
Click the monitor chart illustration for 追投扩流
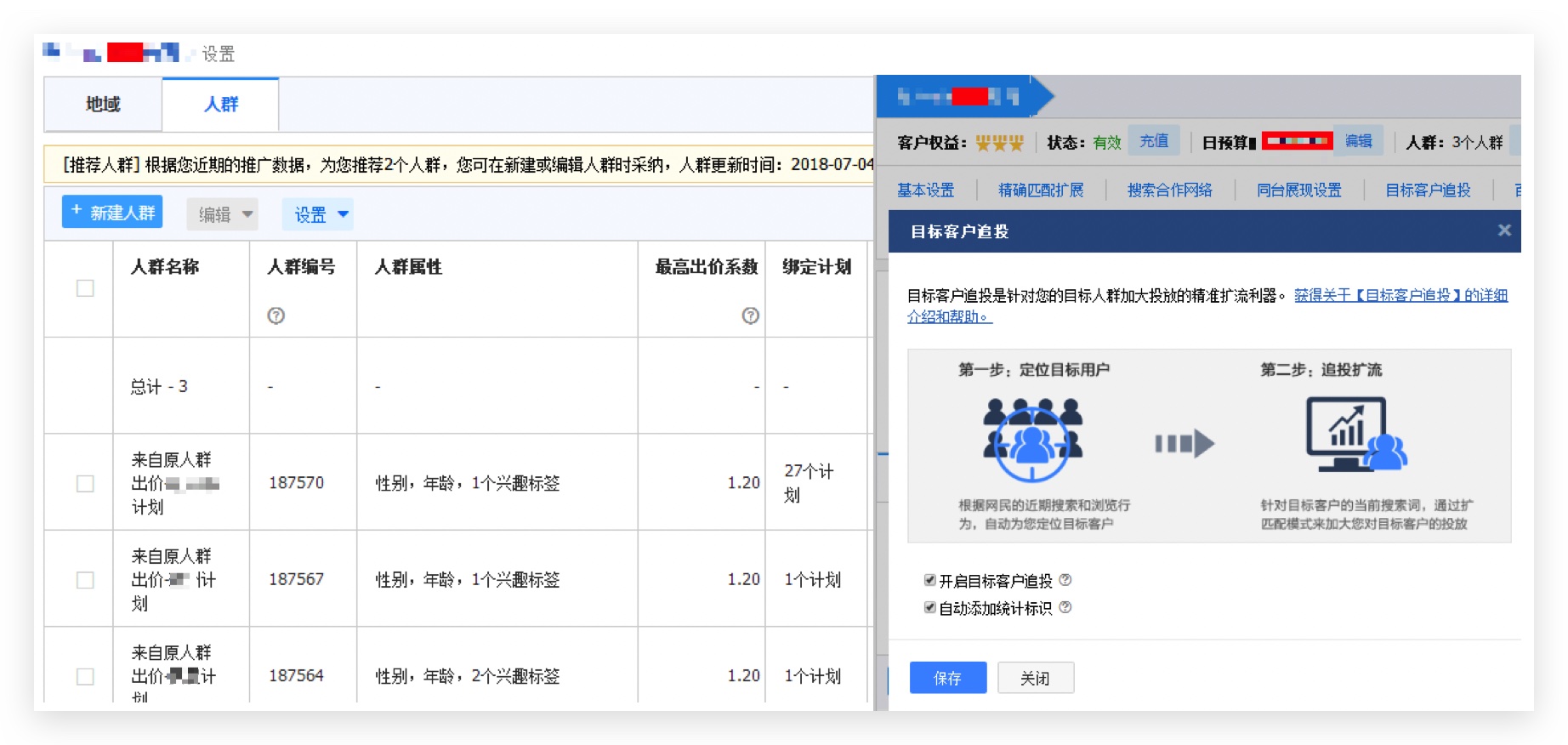[1355, 434]
